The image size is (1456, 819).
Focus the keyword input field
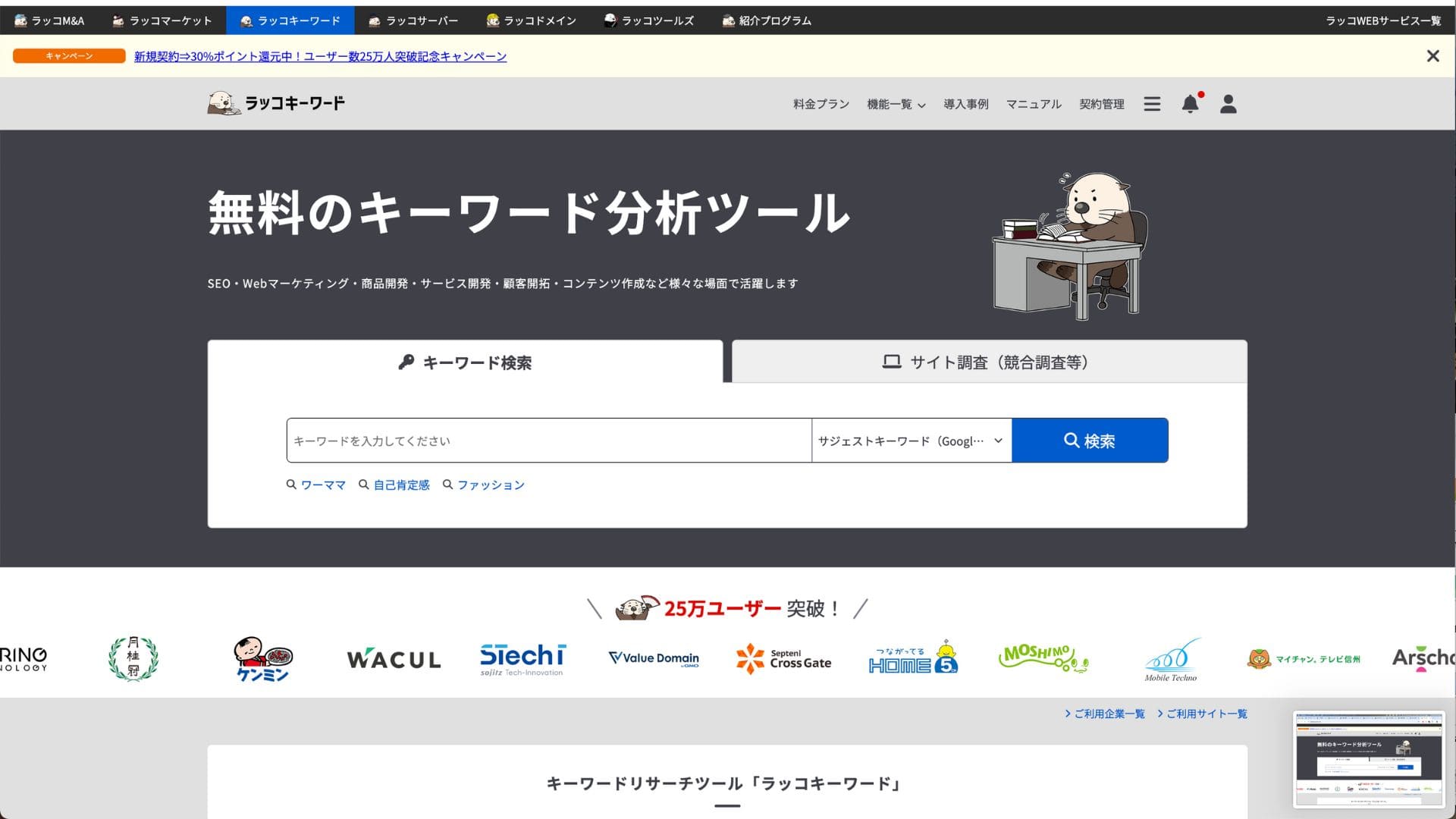click(x=549, y=441)
